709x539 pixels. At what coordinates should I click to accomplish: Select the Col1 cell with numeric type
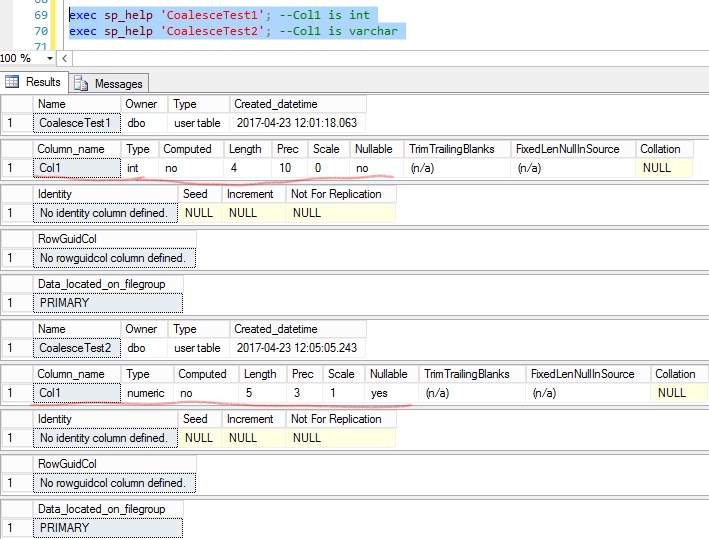[x=77, y=393]
